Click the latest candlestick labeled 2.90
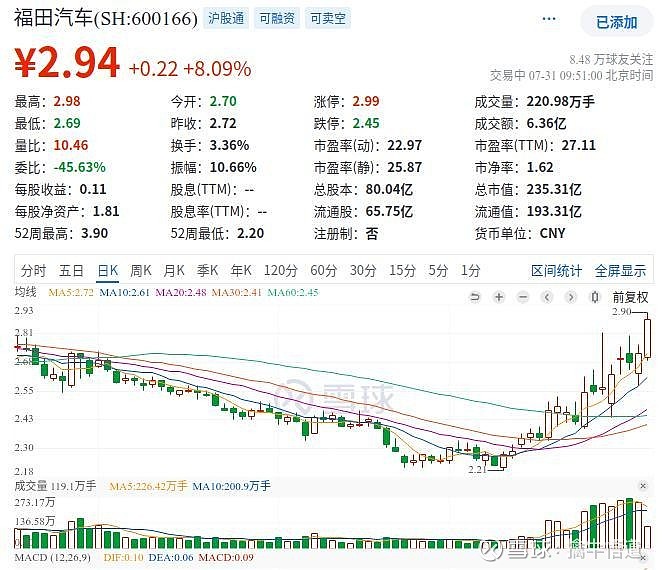Image resolution: width=662 pixels, height=570 pixels. click(647, 339)
